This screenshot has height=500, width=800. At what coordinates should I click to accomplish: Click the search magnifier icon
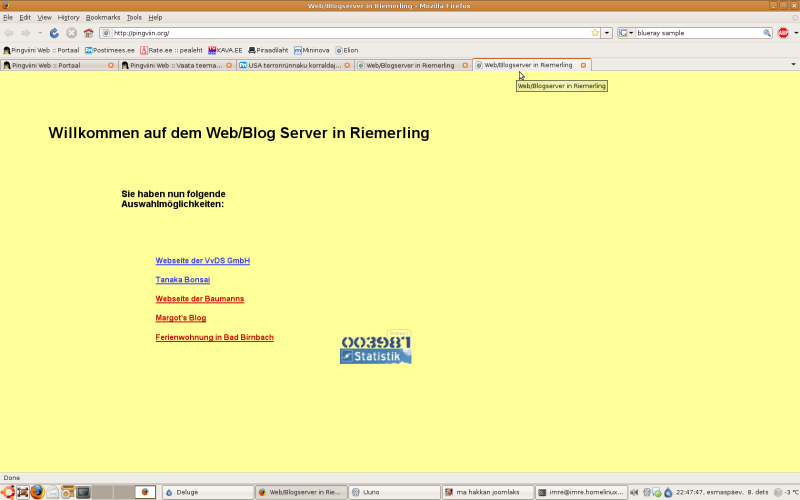(767, 33)
